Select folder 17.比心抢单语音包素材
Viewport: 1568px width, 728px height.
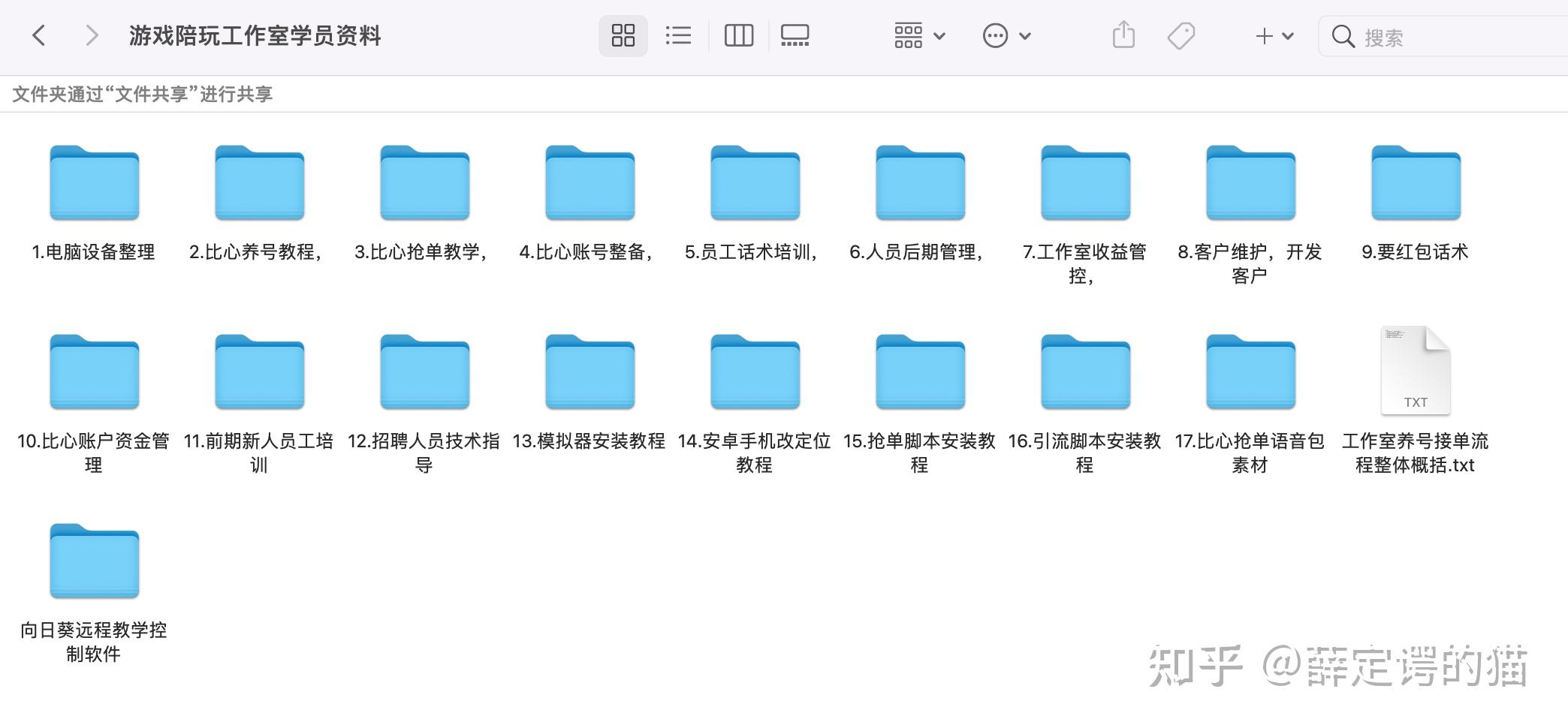tap(1250, 404)
